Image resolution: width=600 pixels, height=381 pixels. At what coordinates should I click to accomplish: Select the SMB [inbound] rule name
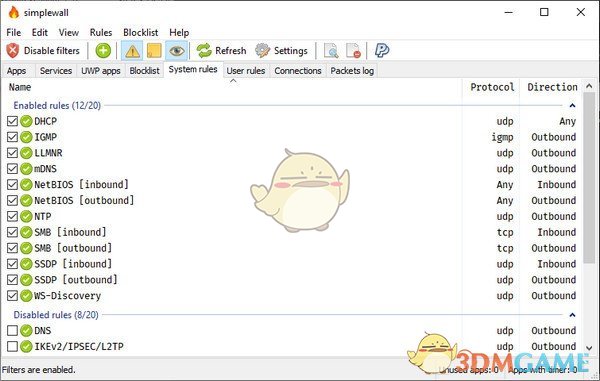tap(70, 232)
